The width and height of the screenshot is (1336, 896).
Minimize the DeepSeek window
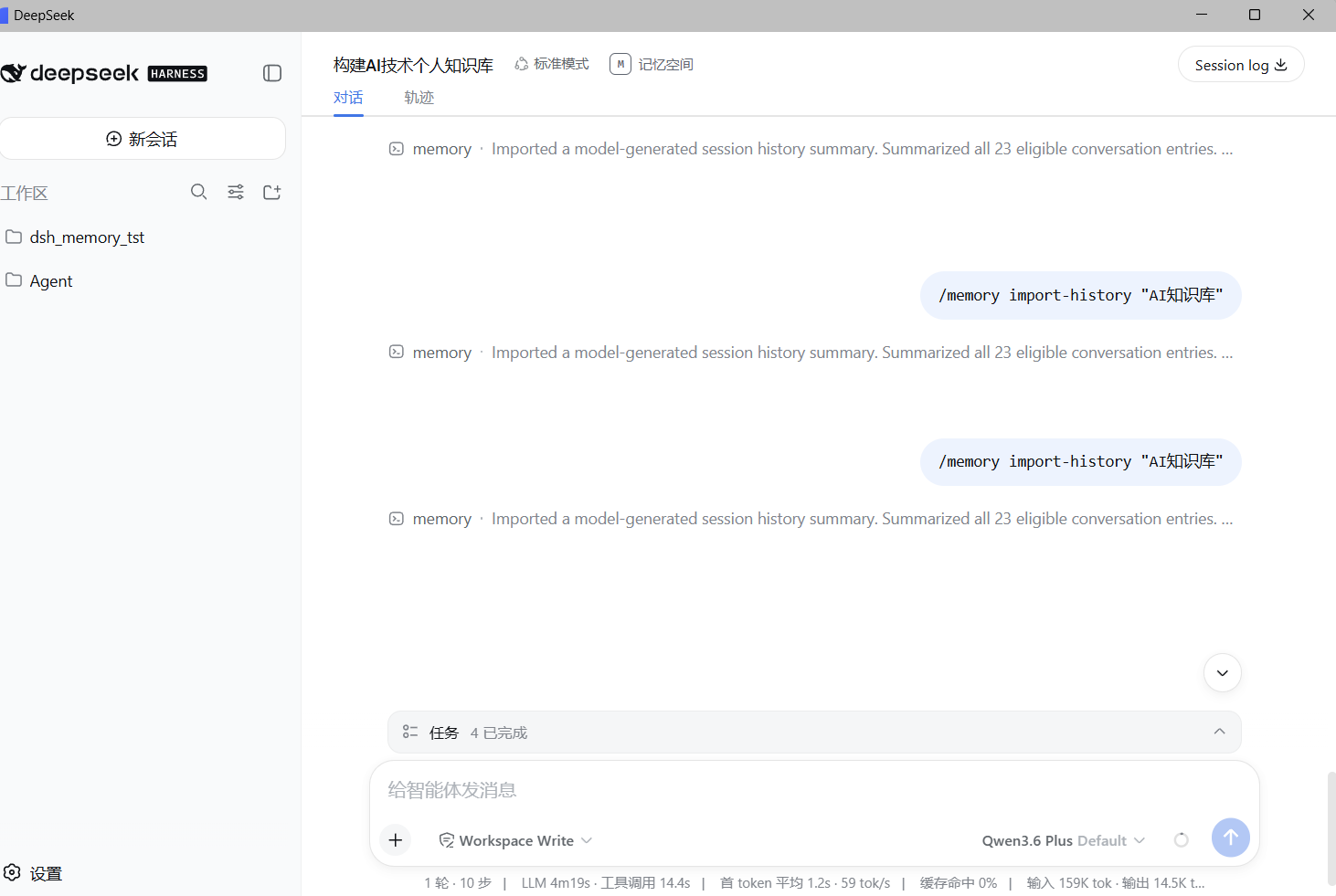tap(1202, 15)
